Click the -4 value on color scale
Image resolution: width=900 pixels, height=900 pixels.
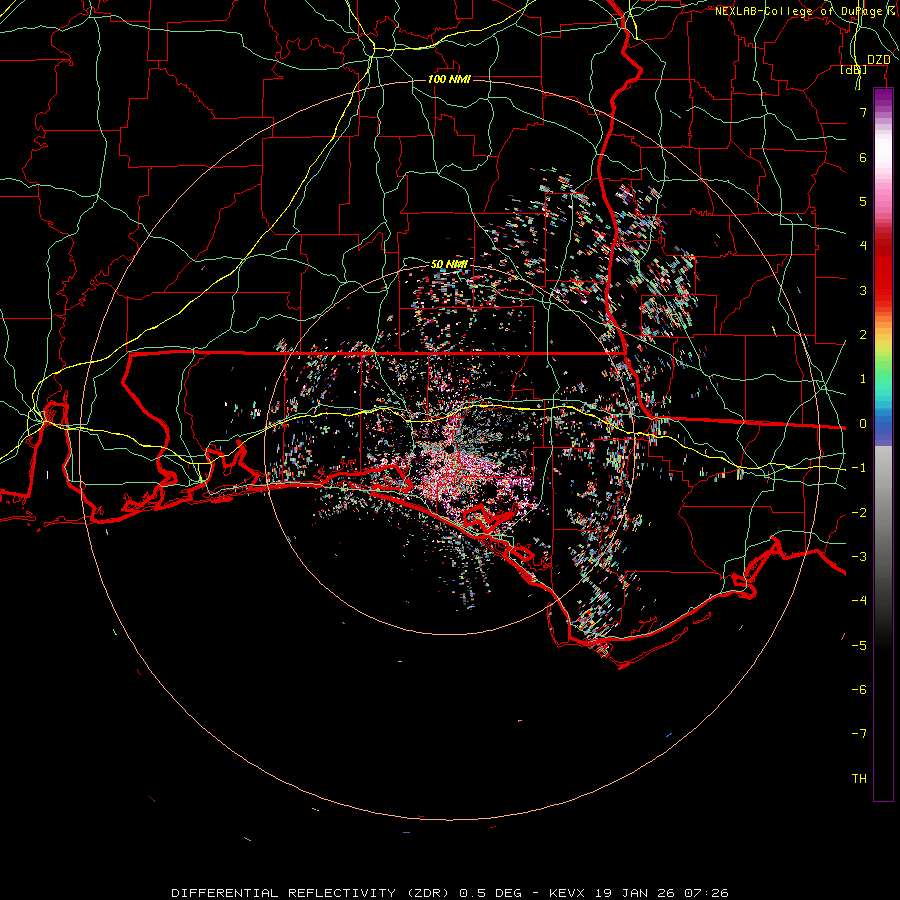(x=859, y=601)
